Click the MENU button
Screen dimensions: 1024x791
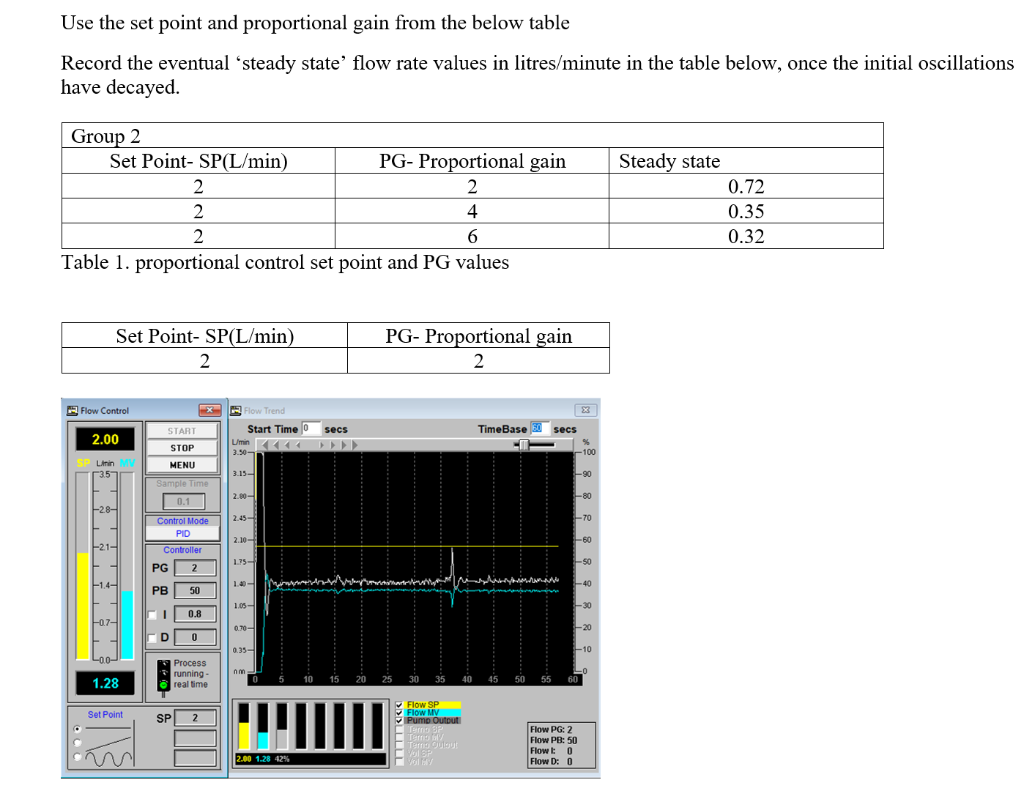[182, 465]
